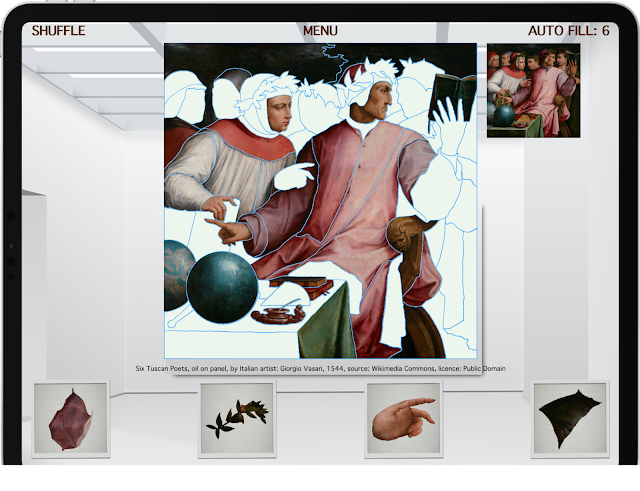Select the red-purple sleeve puzzle piece
The image size is (640, 491).
tap(71, 419)
